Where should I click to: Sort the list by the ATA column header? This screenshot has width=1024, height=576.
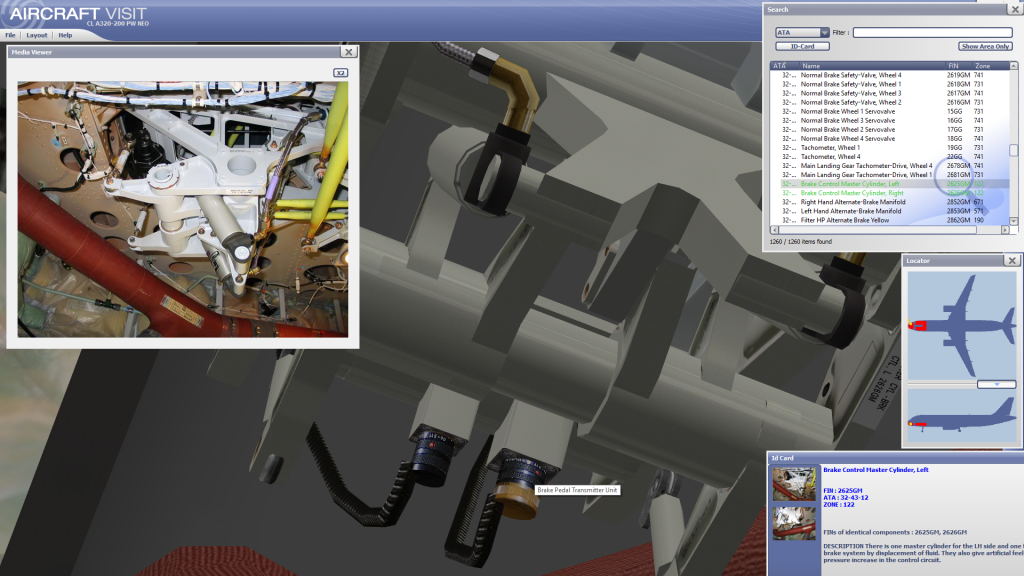coord(784,66)
